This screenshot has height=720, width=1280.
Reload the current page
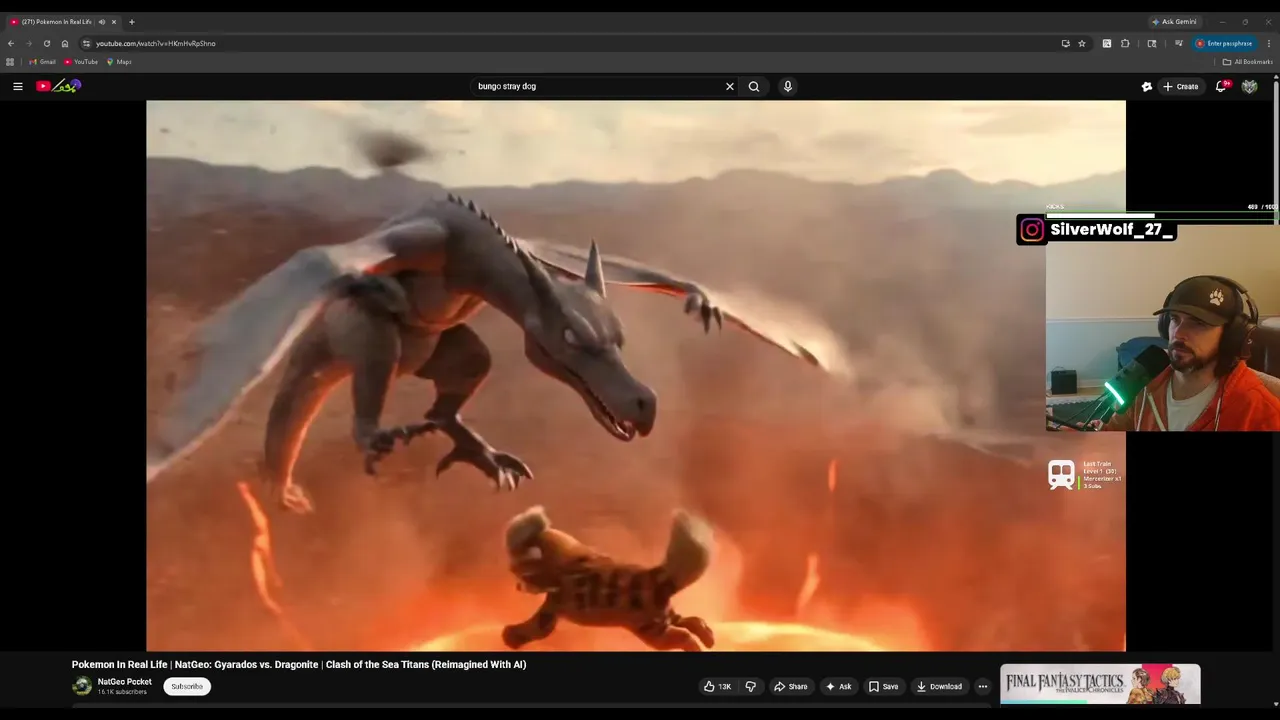pyautogui.click(x=47, y=43)
